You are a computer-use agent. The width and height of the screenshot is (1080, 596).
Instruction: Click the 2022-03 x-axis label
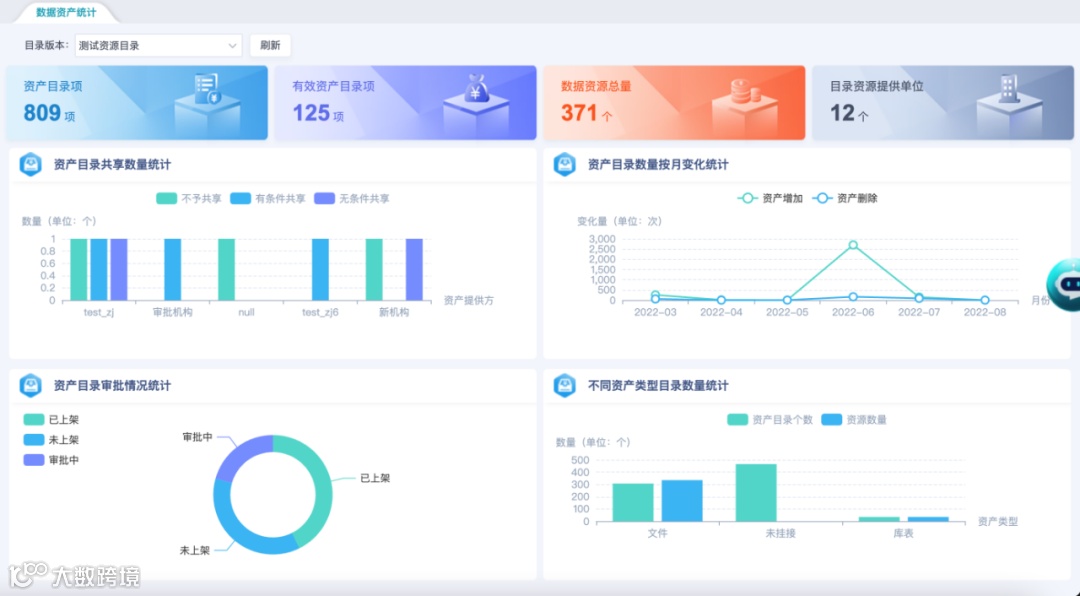pyautogui.click(x=655, y=312)
